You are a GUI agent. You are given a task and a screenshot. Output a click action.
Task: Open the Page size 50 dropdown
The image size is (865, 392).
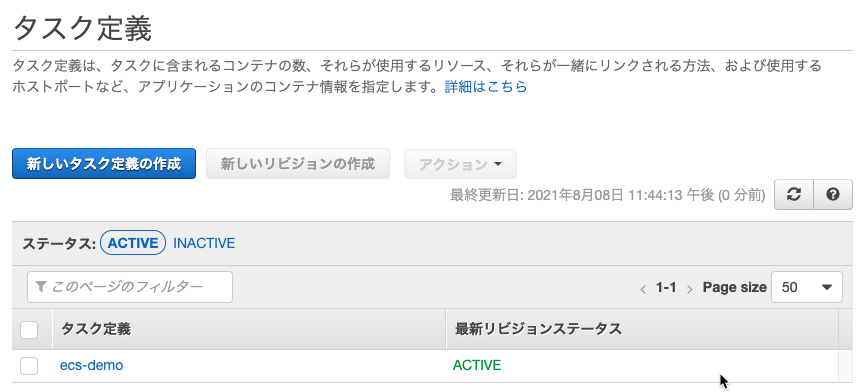[x=807, y=287]
